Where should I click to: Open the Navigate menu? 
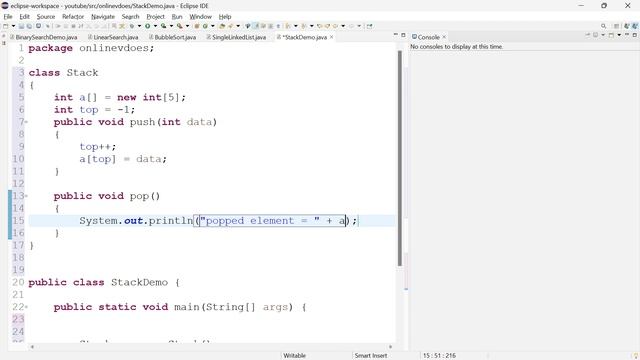tap(103, 16)
